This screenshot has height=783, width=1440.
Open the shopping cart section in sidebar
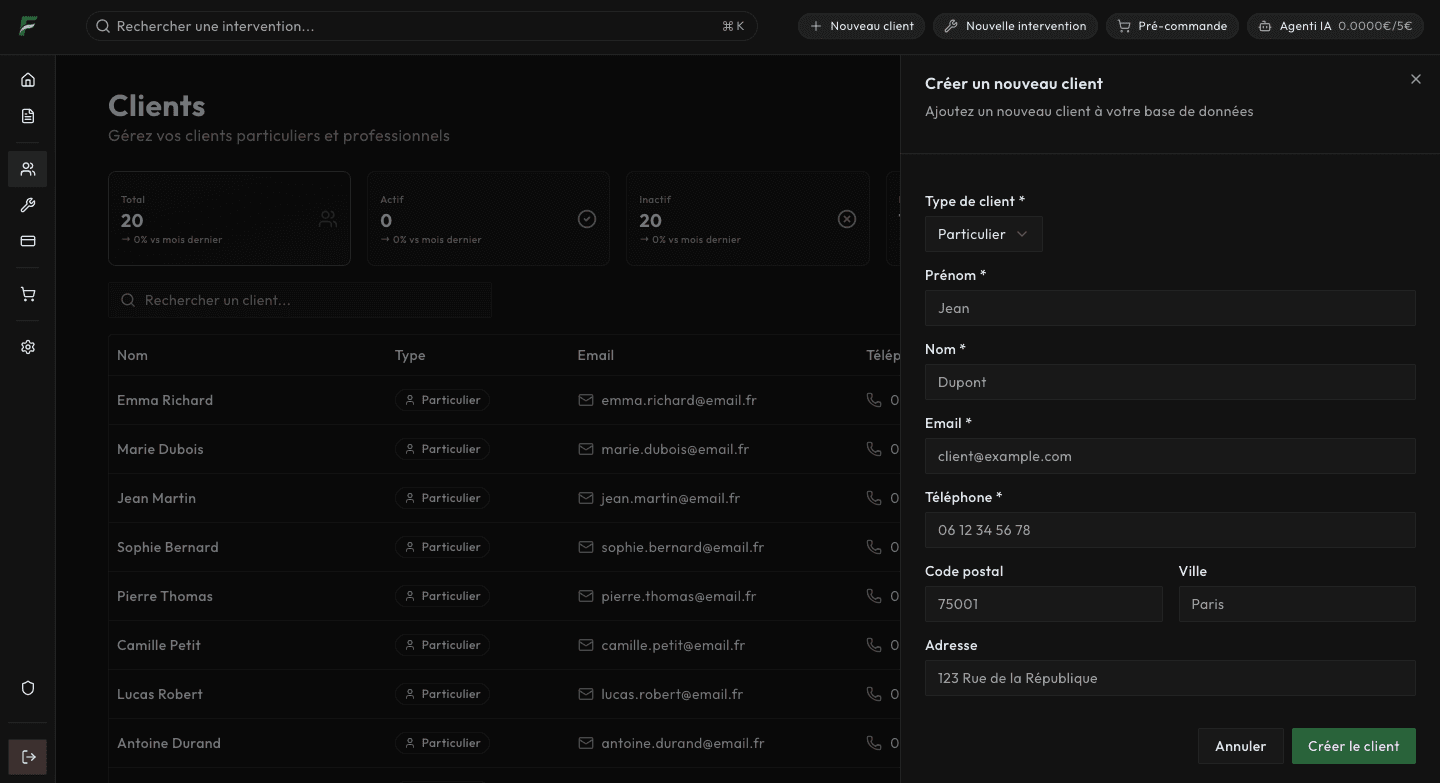(x=28, y=293)
